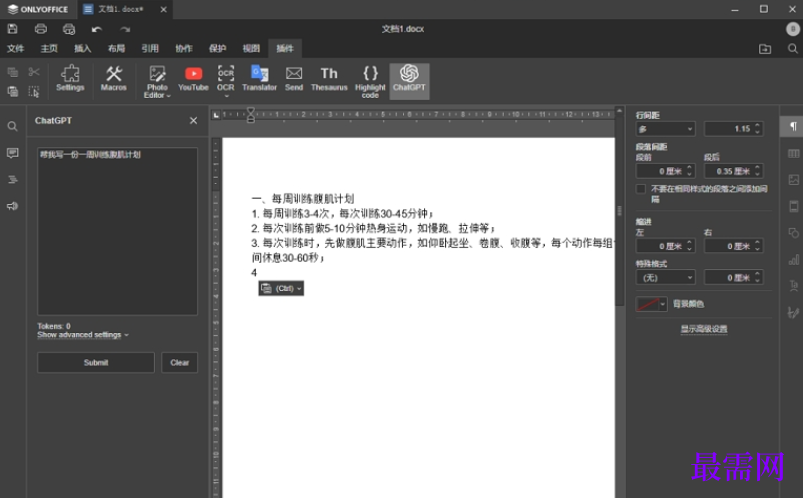Image resolution: width=803 pixels, height=498 pixels.
Task: Open plugin Settings
Action: point(70,78)
